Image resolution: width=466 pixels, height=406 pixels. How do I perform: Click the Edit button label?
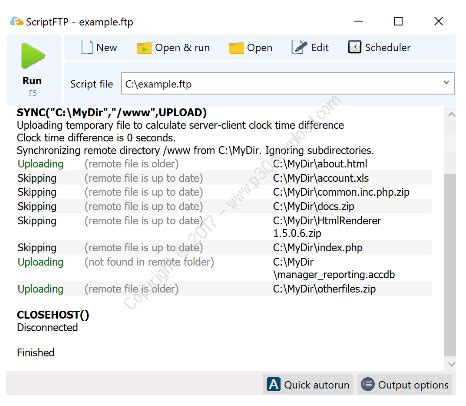click(x=320, y=47)
